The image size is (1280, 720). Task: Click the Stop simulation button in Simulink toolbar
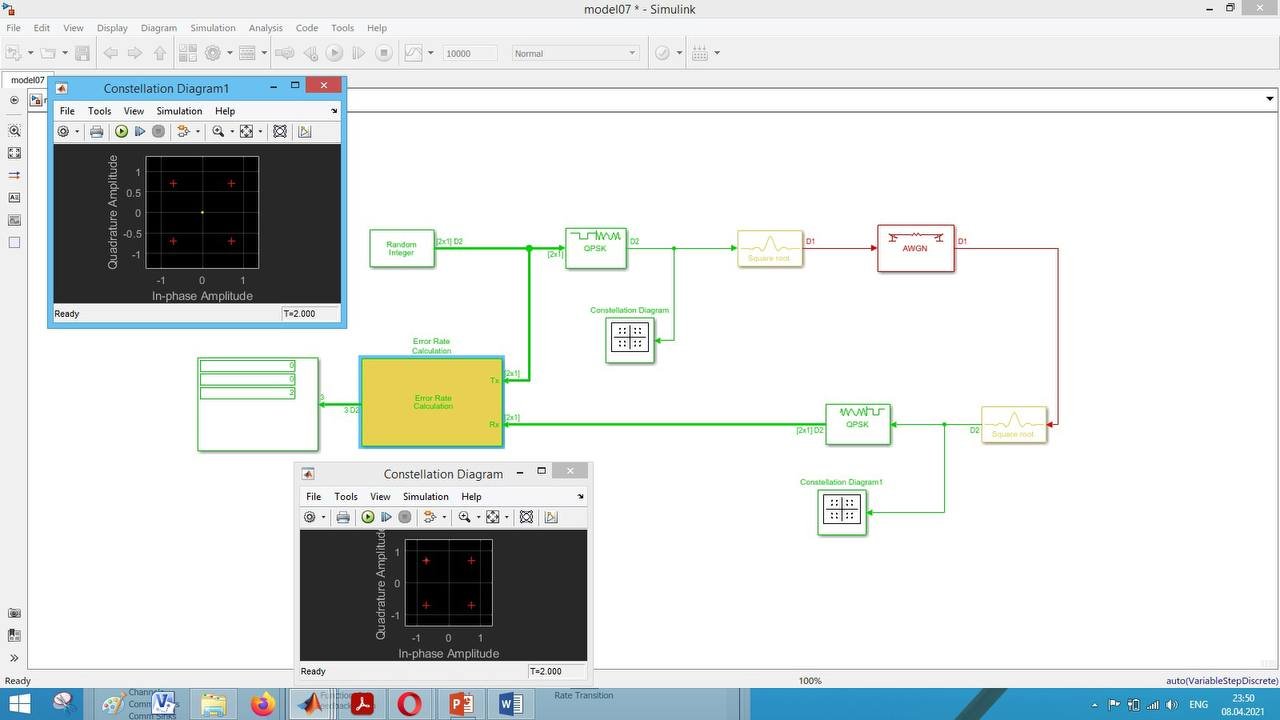click(x=383, y=53)
